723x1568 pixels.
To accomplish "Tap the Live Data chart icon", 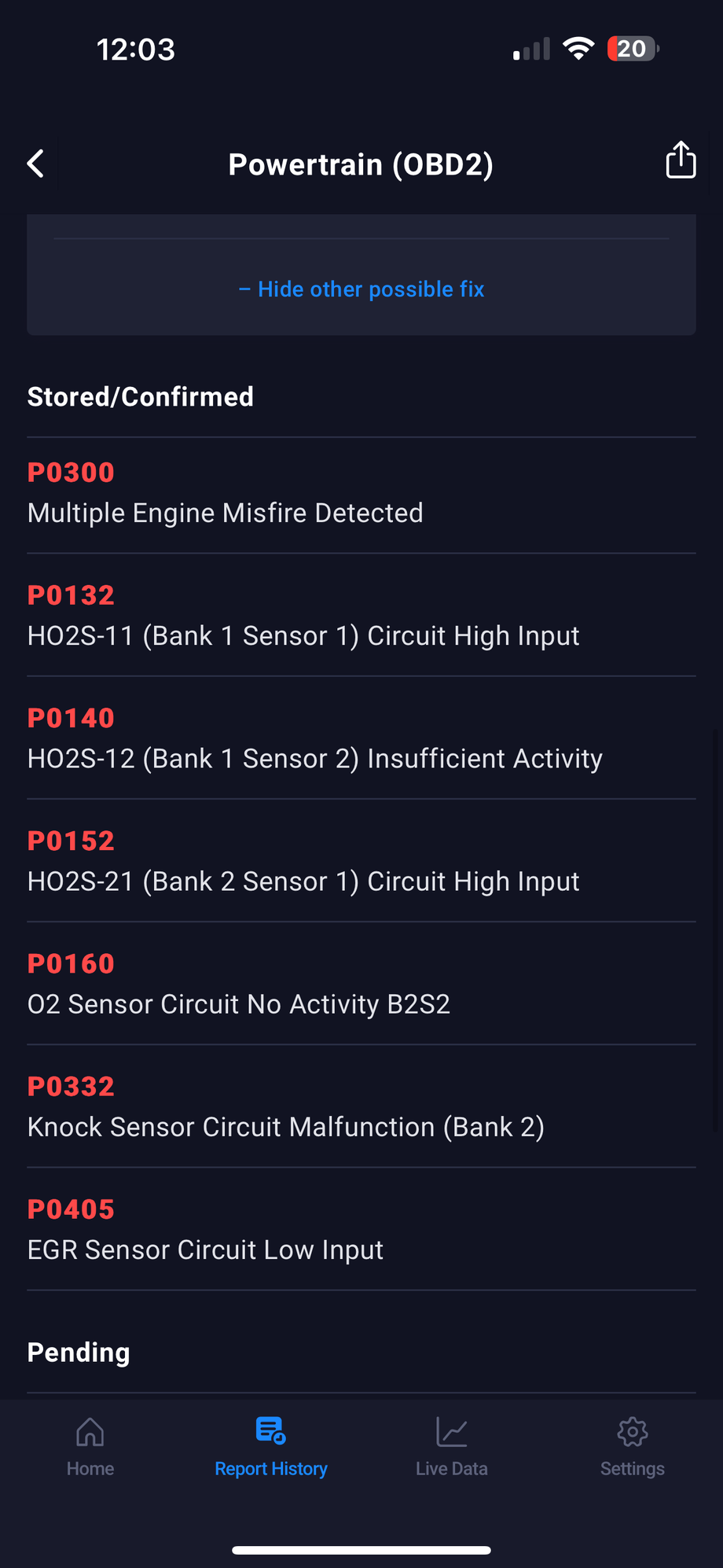I will (452, 1432).
